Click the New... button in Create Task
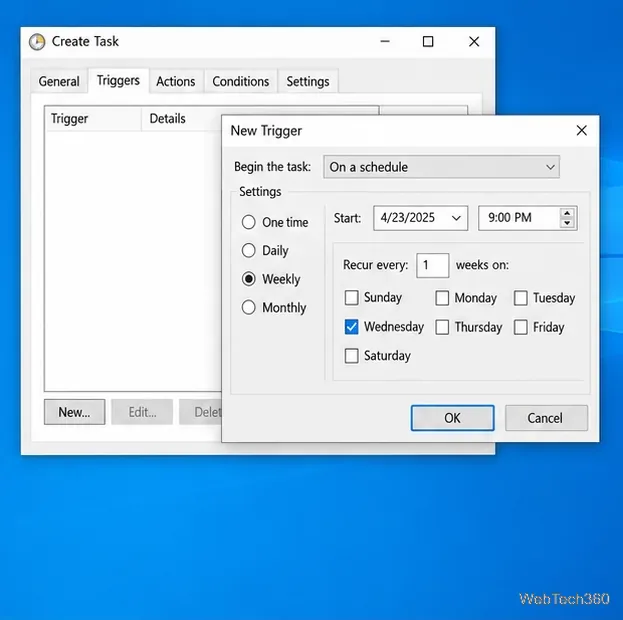This screenshot has width=623, height=620. tap(75, 412)
